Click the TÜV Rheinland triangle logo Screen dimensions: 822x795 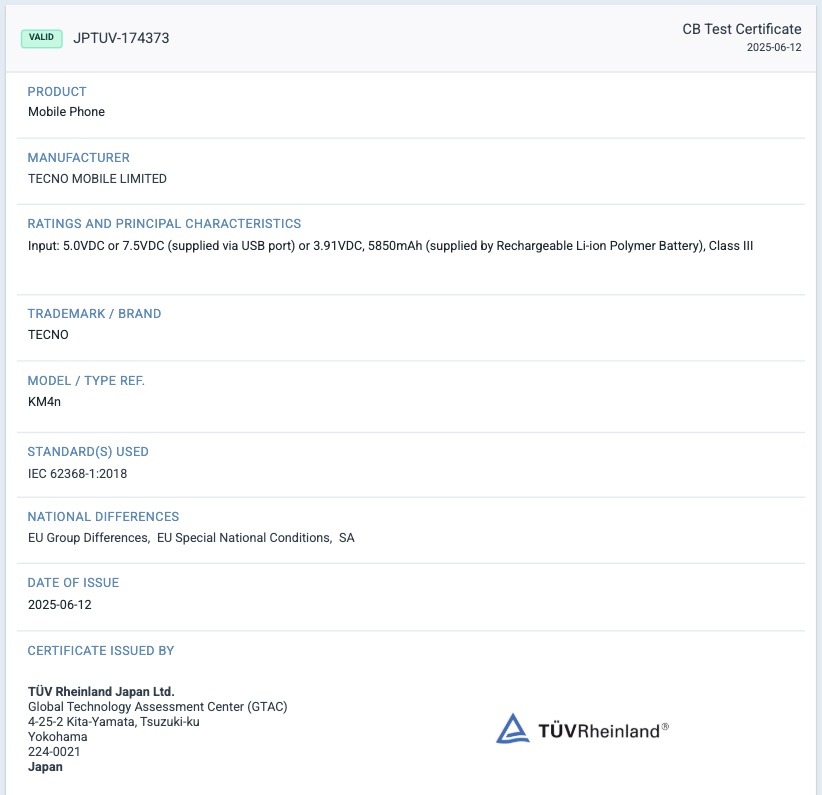[x=513, y=729]
